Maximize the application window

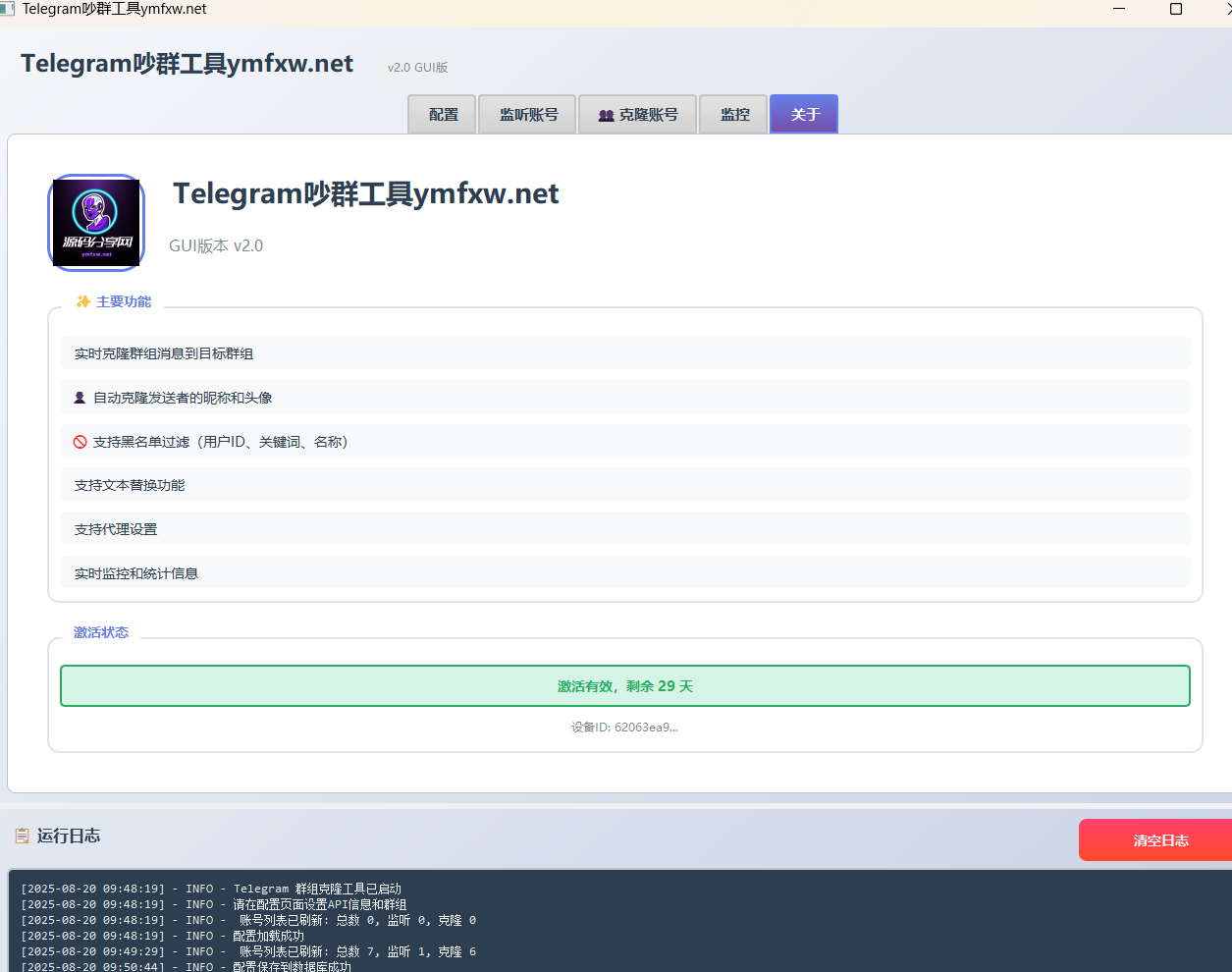1175,9
